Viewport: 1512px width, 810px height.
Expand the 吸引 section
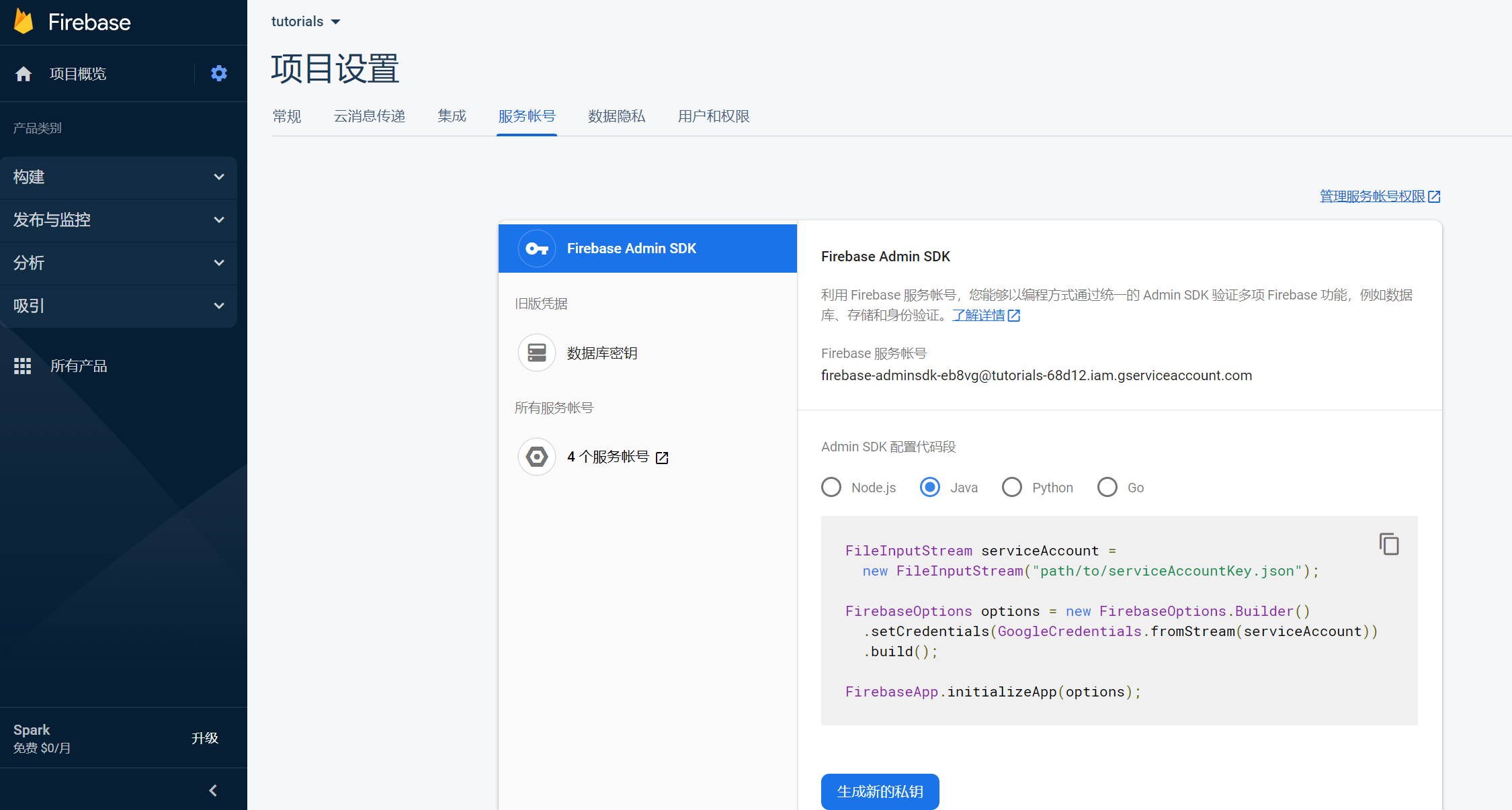pos(118,306)
